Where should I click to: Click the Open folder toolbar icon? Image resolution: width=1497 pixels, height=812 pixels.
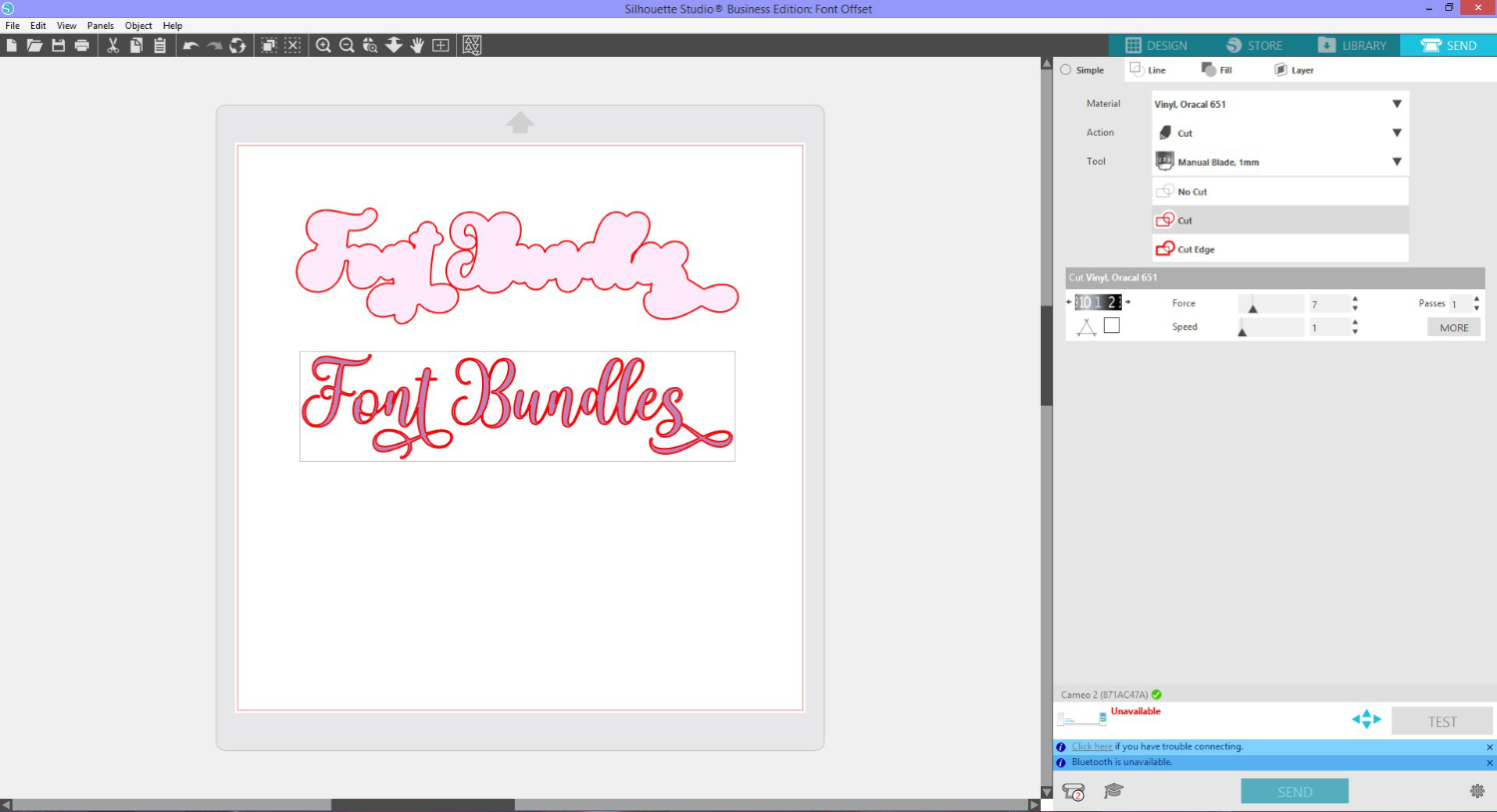click(34, 45)
